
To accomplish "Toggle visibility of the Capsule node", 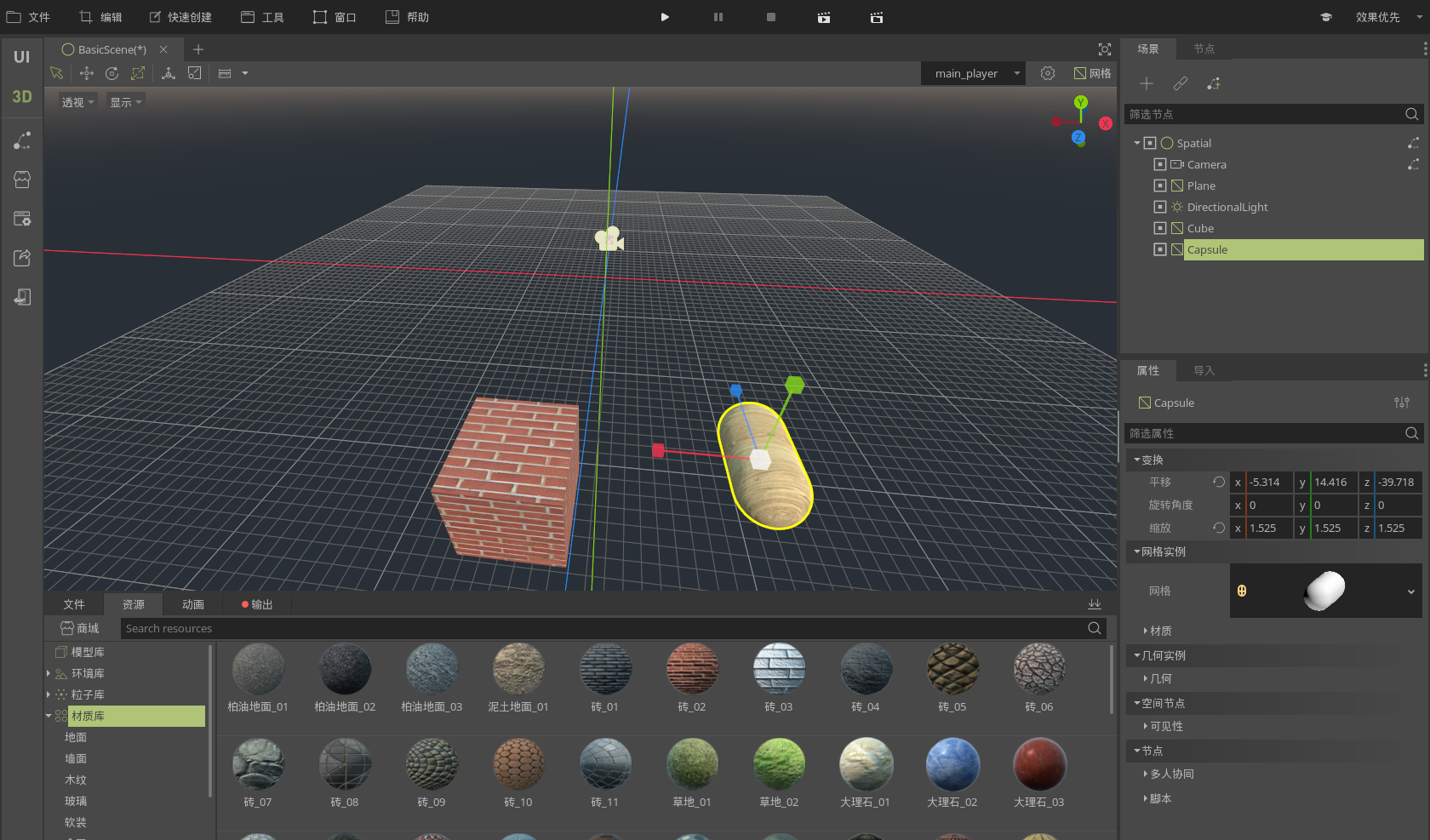I will tap(1160, 249).
